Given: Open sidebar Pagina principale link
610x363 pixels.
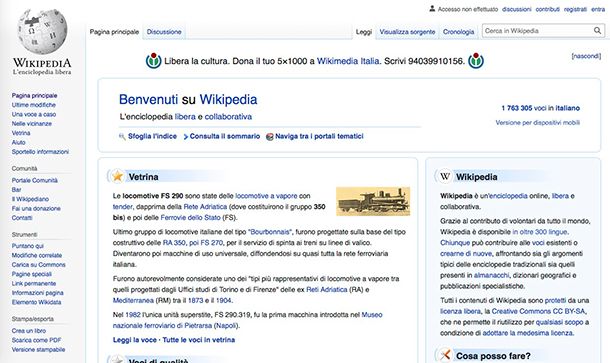Looking at the screenshot, I should 34,95.
